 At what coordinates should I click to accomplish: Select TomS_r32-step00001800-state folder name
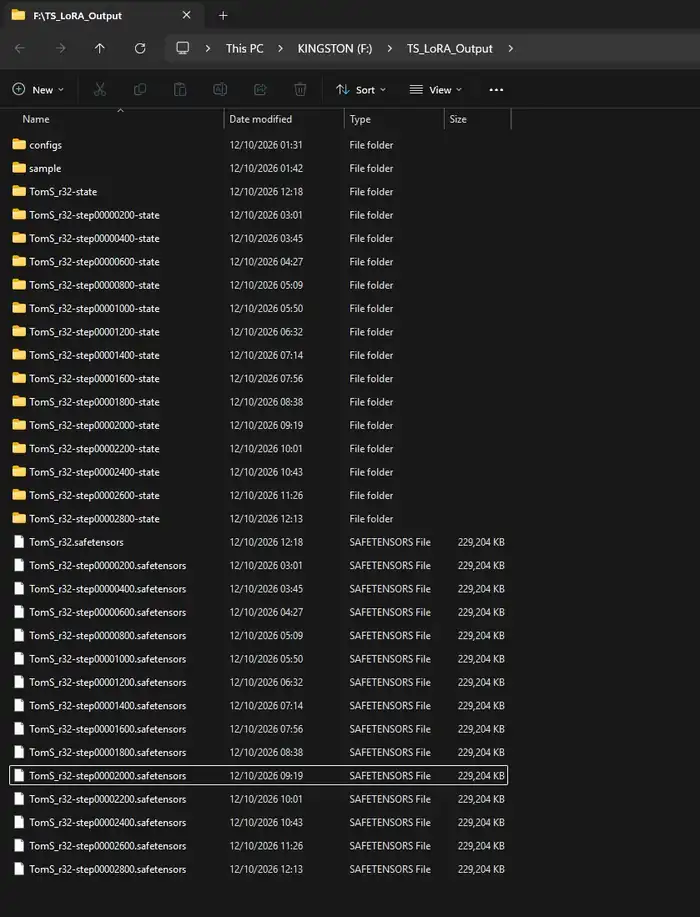(x=94, y=402)
